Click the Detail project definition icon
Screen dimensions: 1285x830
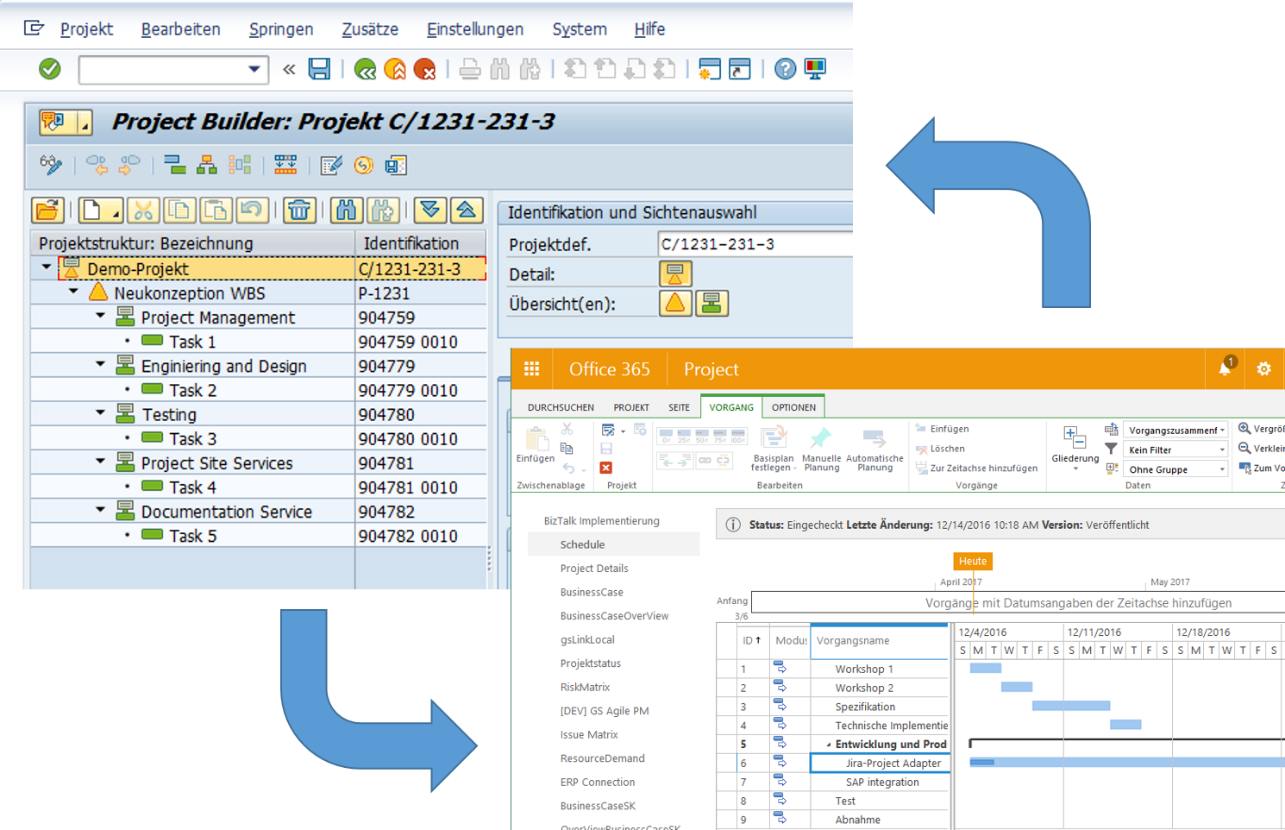(x=675, y=274)
